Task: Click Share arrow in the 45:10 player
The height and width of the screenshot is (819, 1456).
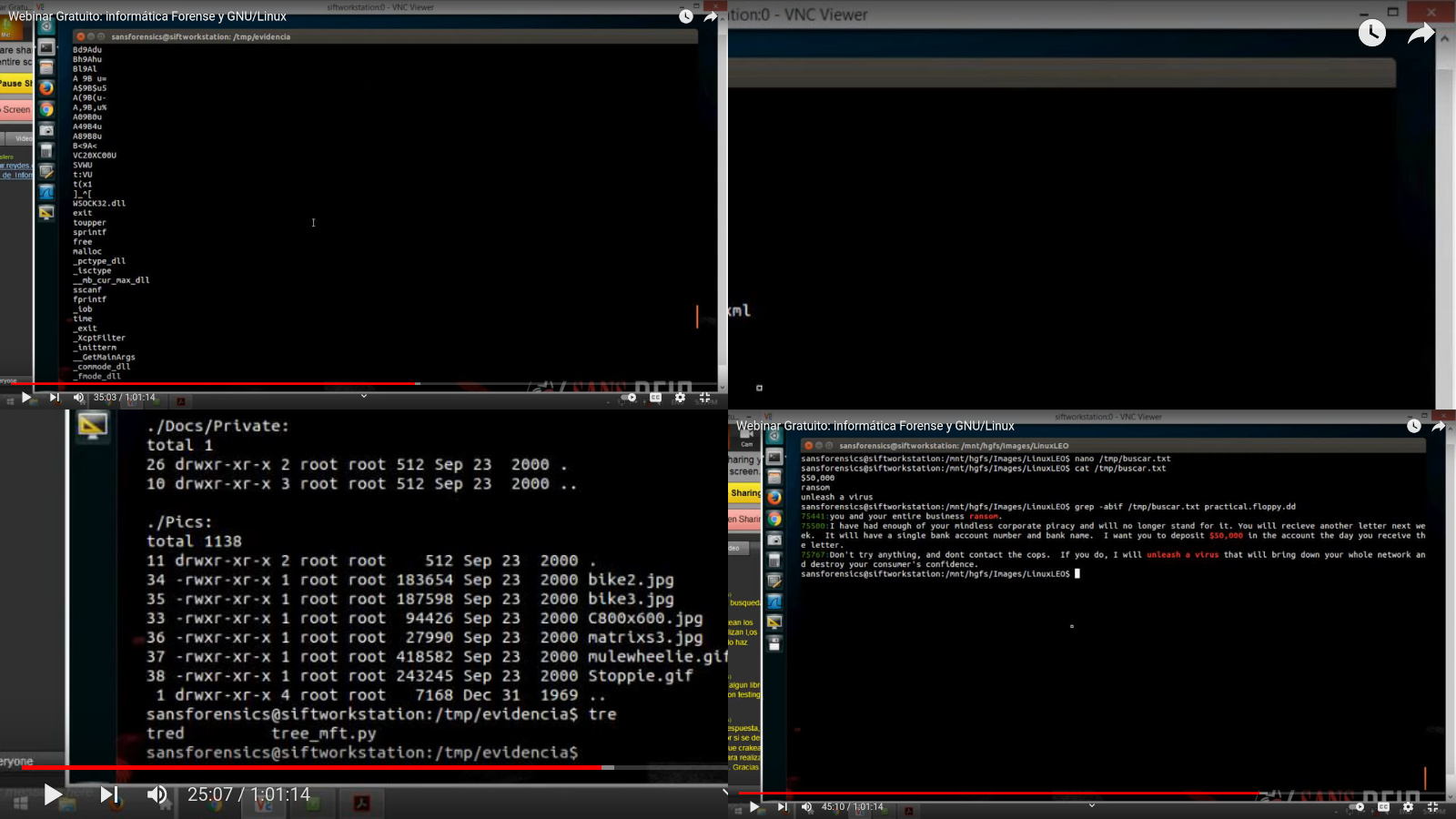Action: 1439,426
